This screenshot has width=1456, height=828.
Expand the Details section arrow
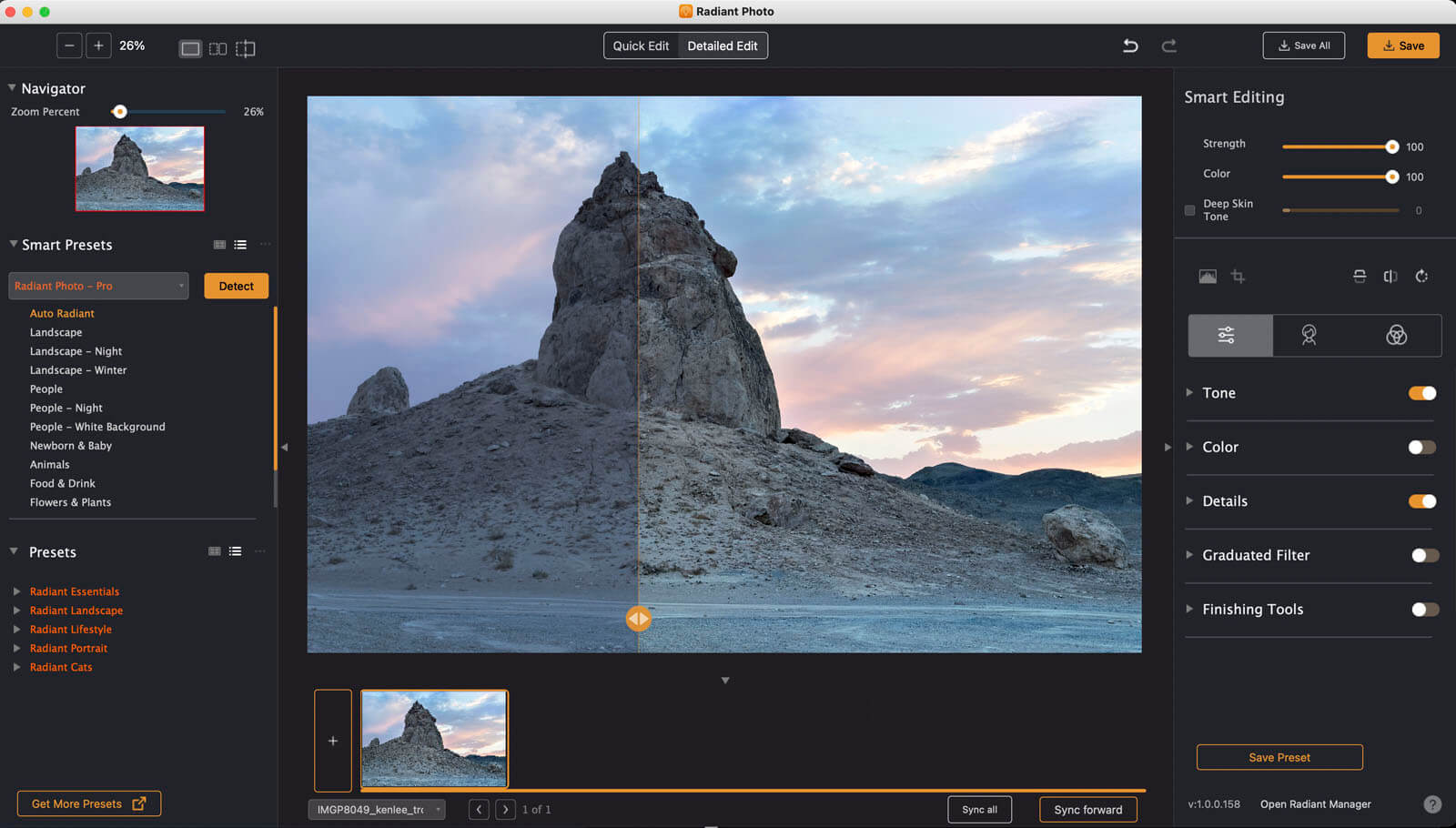pos(1189,500)
